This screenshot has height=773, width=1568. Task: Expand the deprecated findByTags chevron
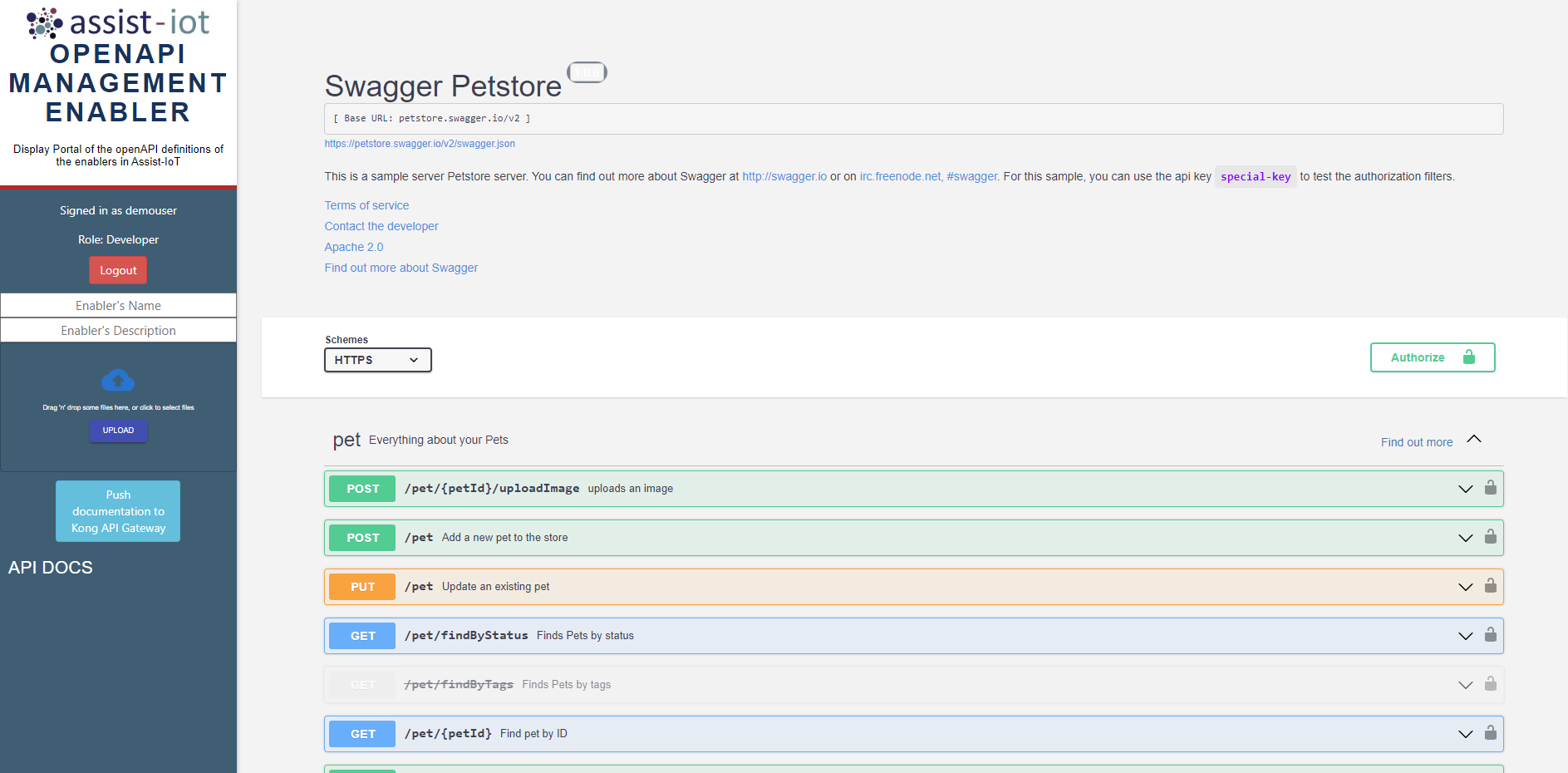point(1466,685)
